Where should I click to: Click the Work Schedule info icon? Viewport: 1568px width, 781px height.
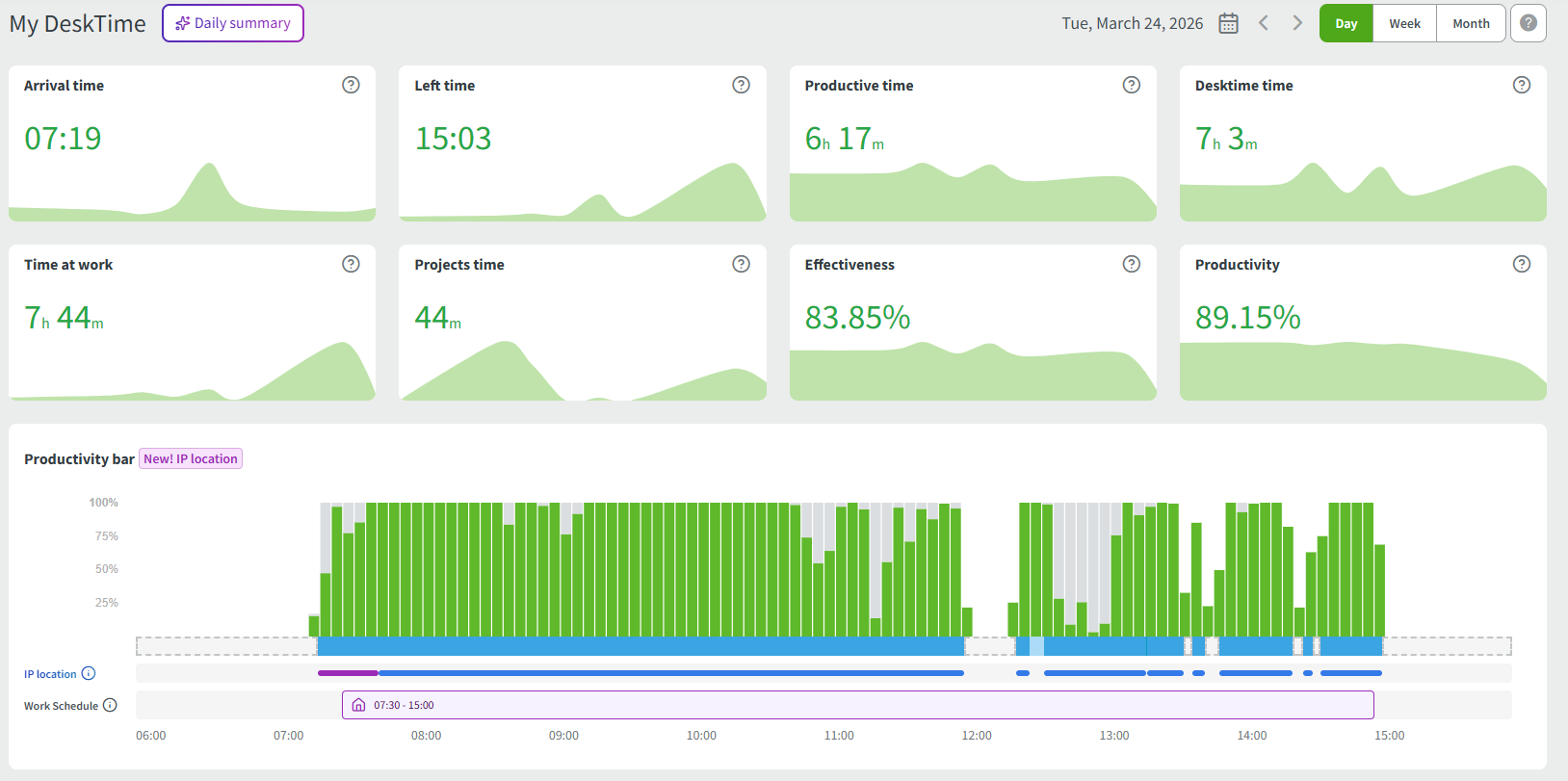[110, 705]
